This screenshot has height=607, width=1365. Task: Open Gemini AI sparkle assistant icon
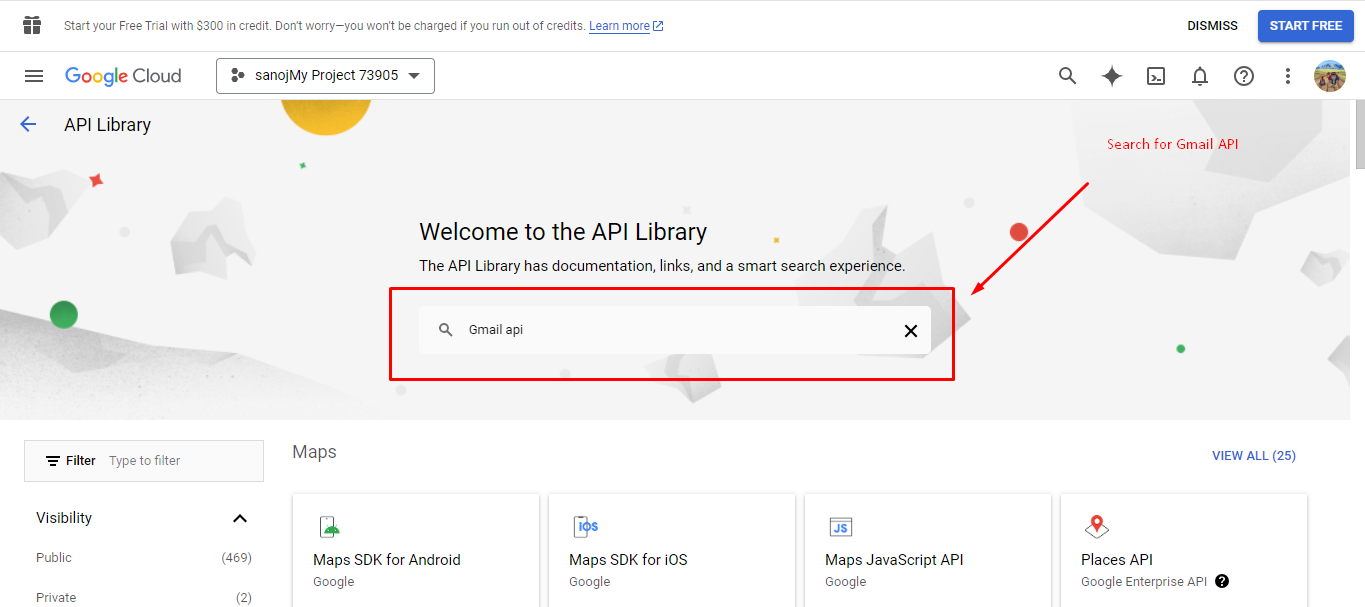1111,76
